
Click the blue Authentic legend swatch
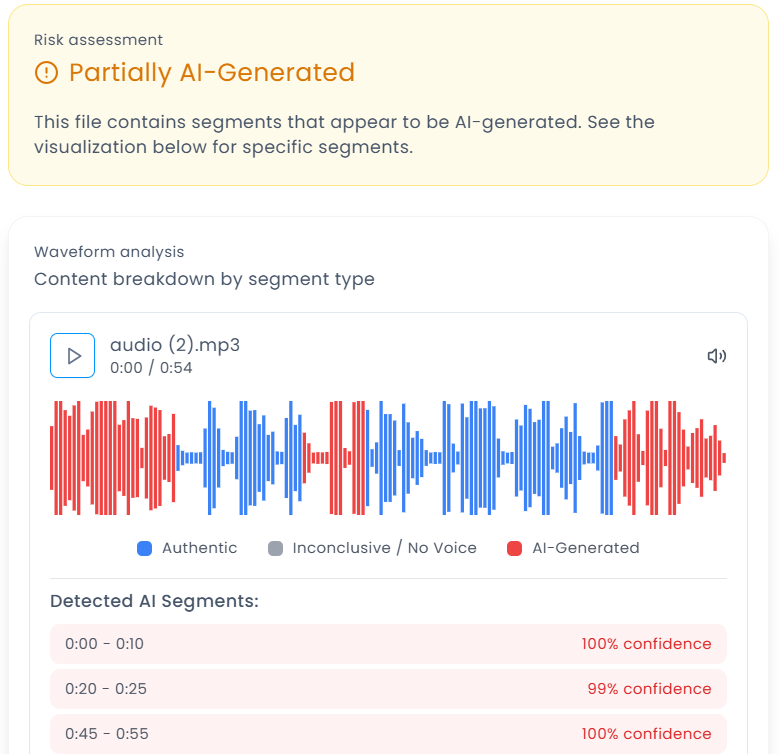pos(145,548)
